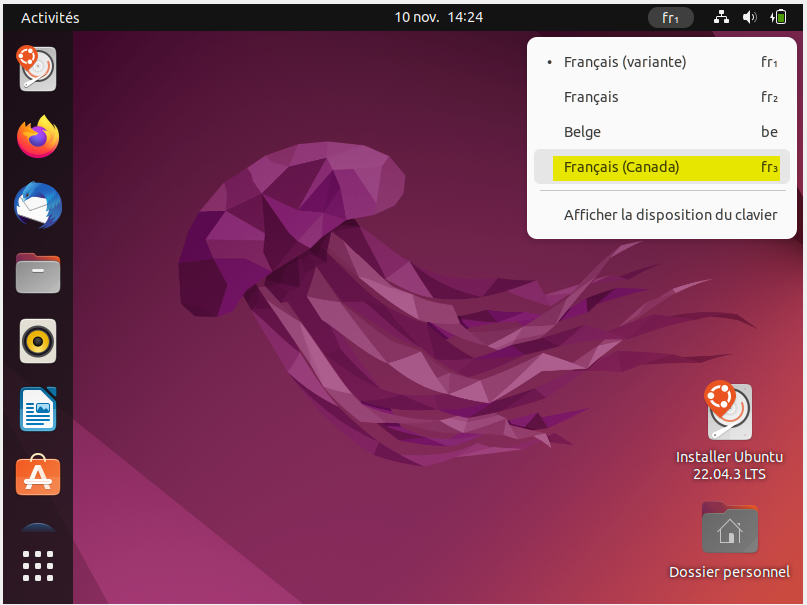
Task: Open the Dossier personnel desktop folder
Action: point(729,541)
